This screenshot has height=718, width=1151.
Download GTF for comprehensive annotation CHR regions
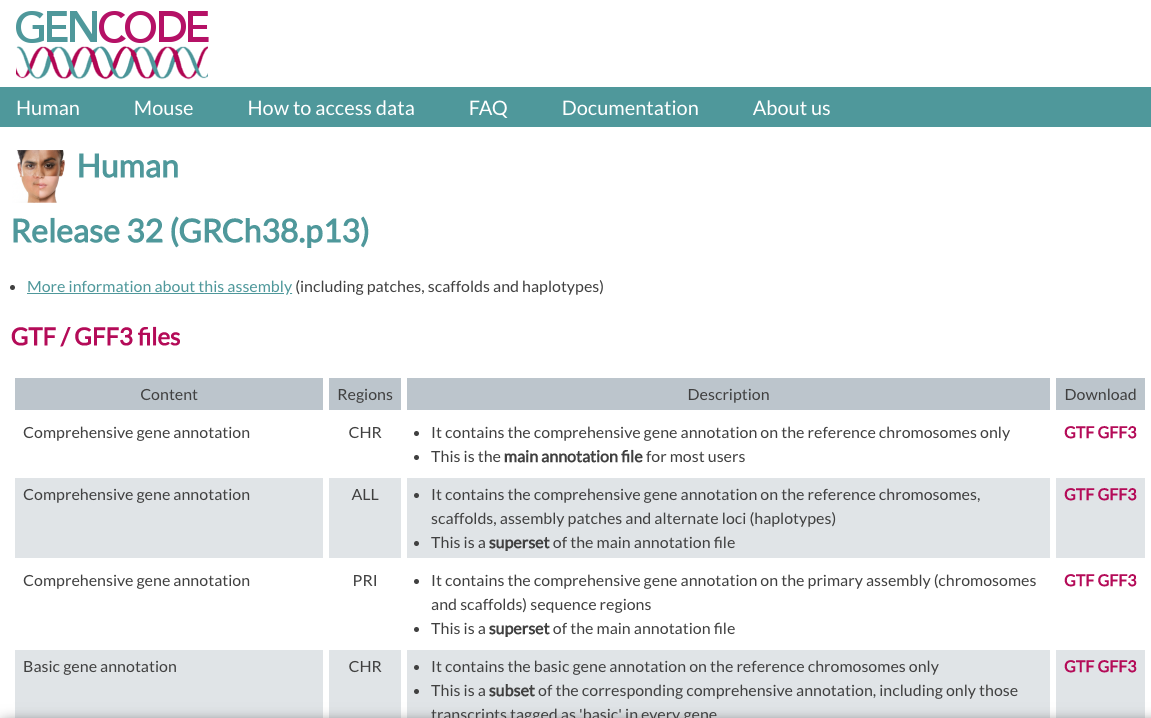(x=1078, y=433)
